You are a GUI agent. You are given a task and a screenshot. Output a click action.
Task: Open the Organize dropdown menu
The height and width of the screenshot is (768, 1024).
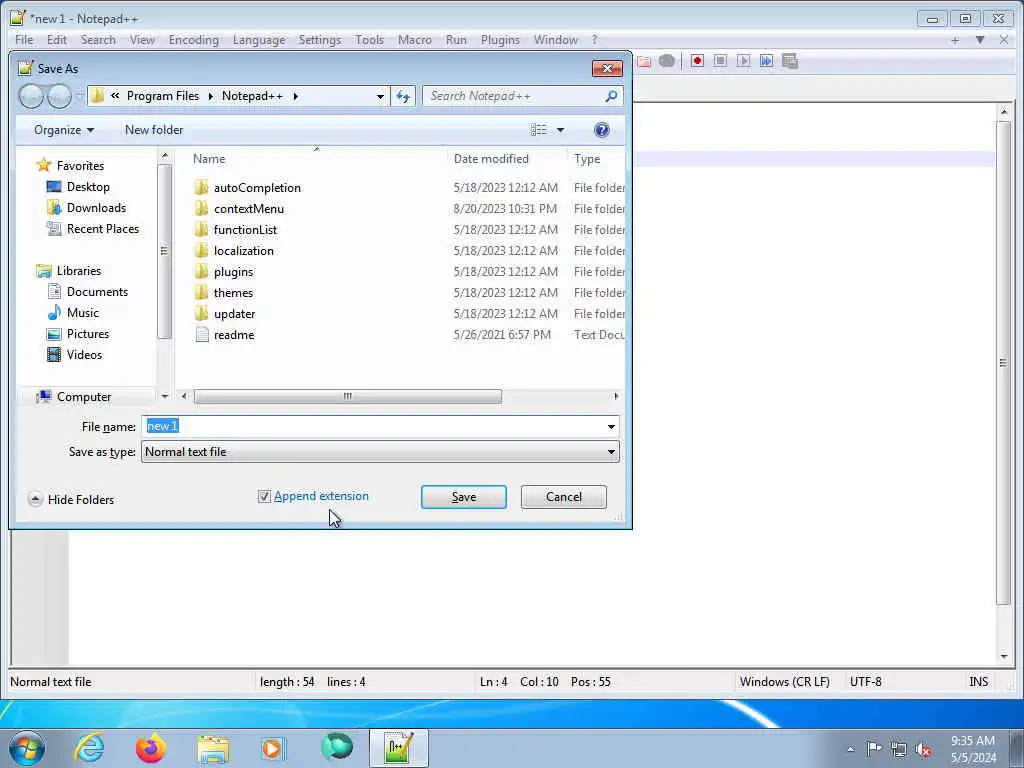click(64, 130)
